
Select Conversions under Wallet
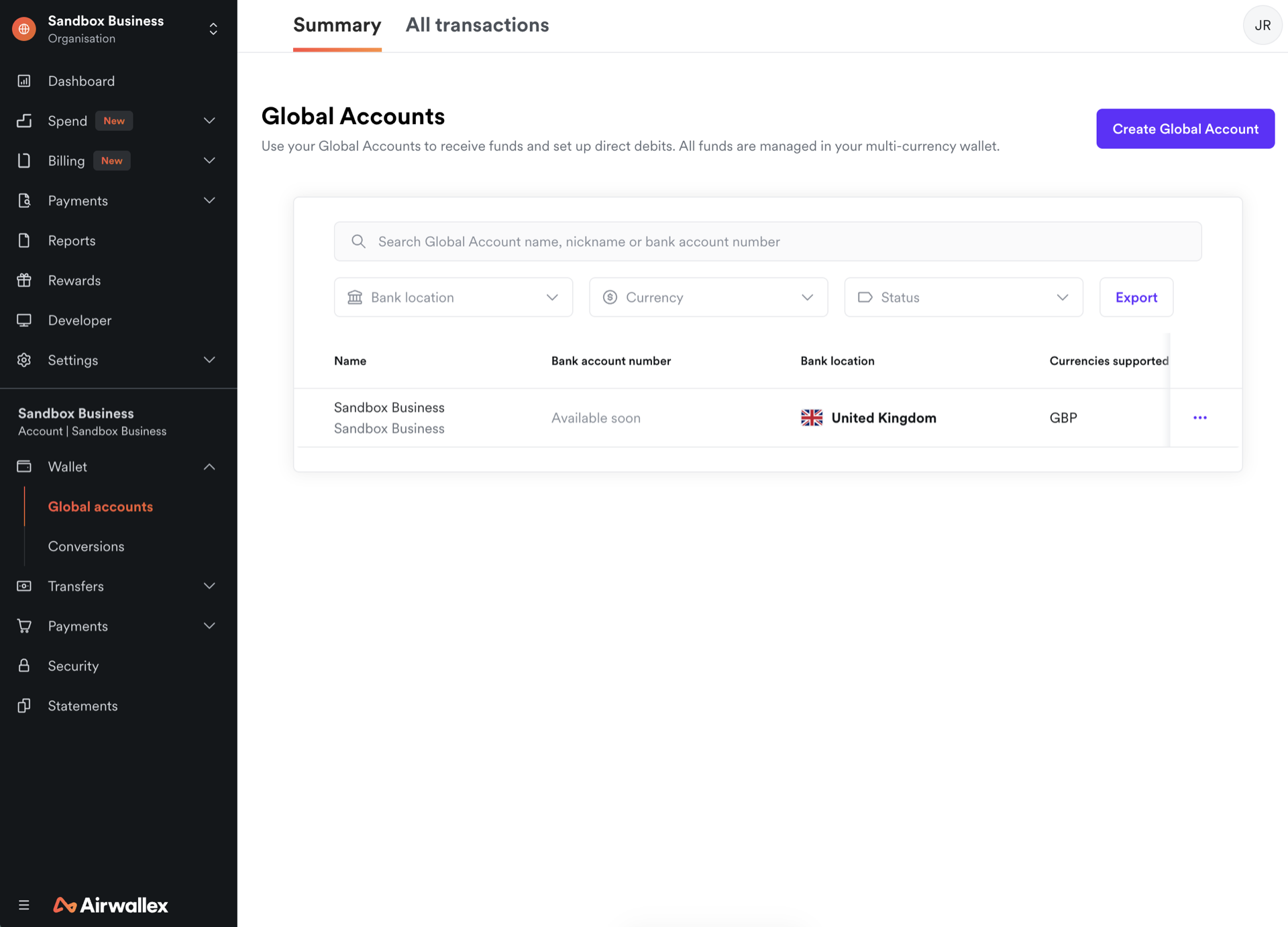click(x=86, y=547)
